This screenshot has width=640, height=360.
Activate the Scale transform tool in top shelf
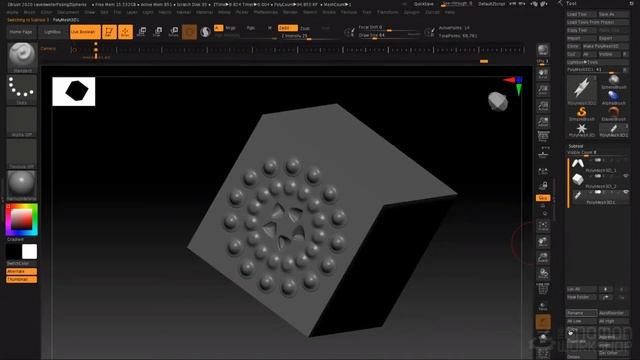click(158, 31)
